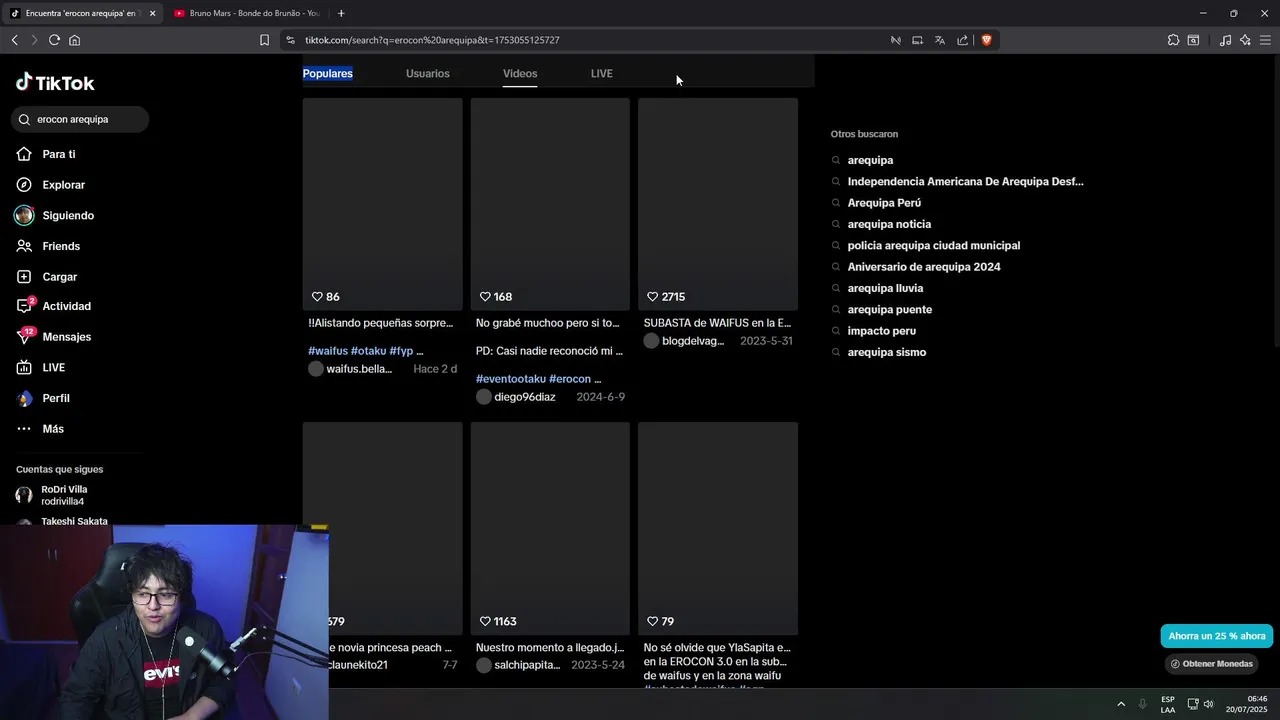Viewport: 1280px width, 720px height.
Task: Open the video thumbnail with 79 likes
Action: [718, 528]
